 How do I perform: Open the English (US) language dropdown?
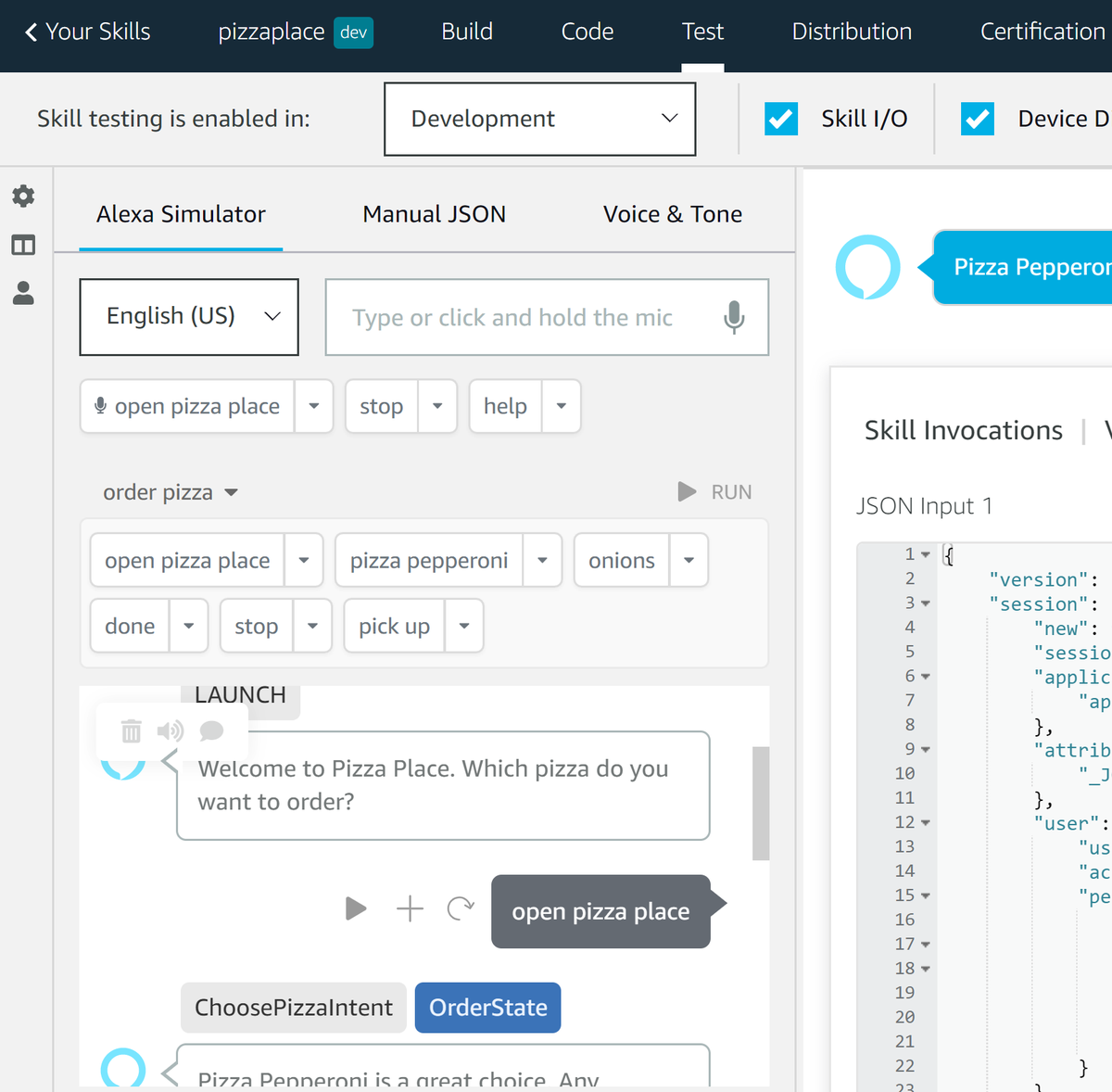(189, 317)
